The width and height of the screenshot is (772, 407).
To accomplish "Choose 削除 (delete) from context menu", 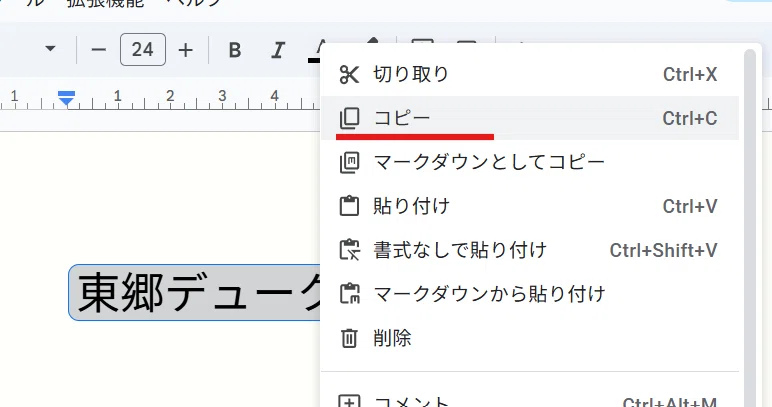I will pos(530,338).
